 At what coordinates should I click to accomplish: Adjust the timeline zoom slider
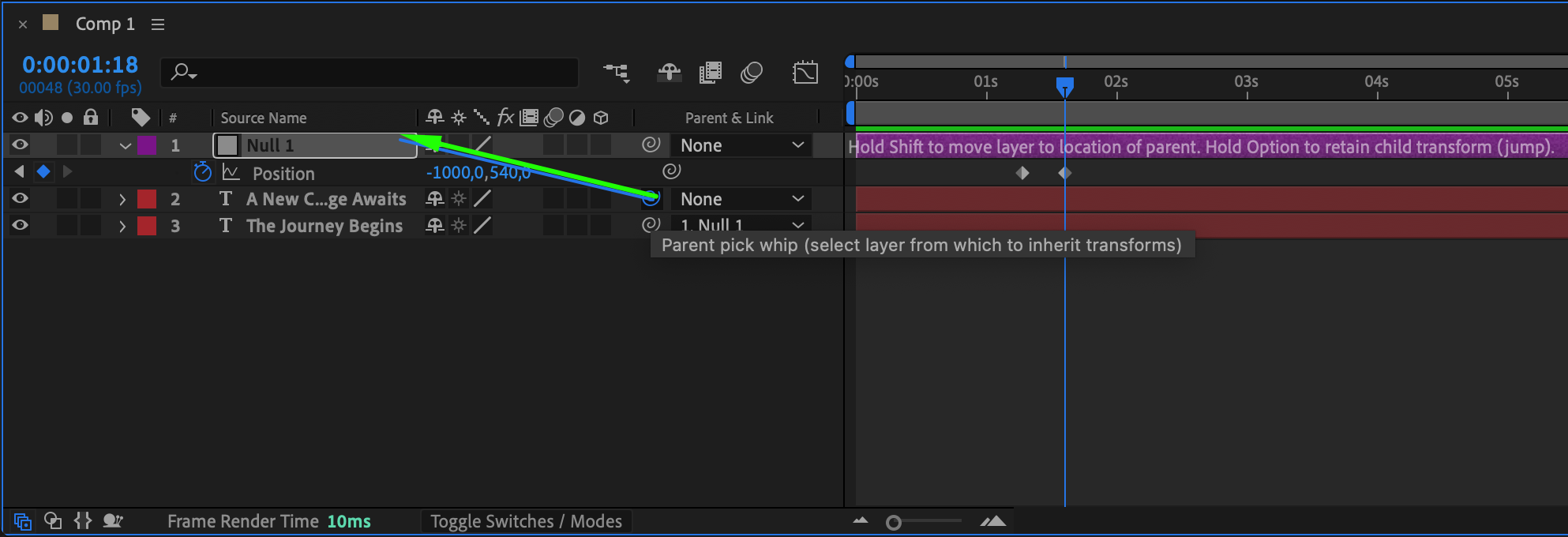tap(894, 522)
